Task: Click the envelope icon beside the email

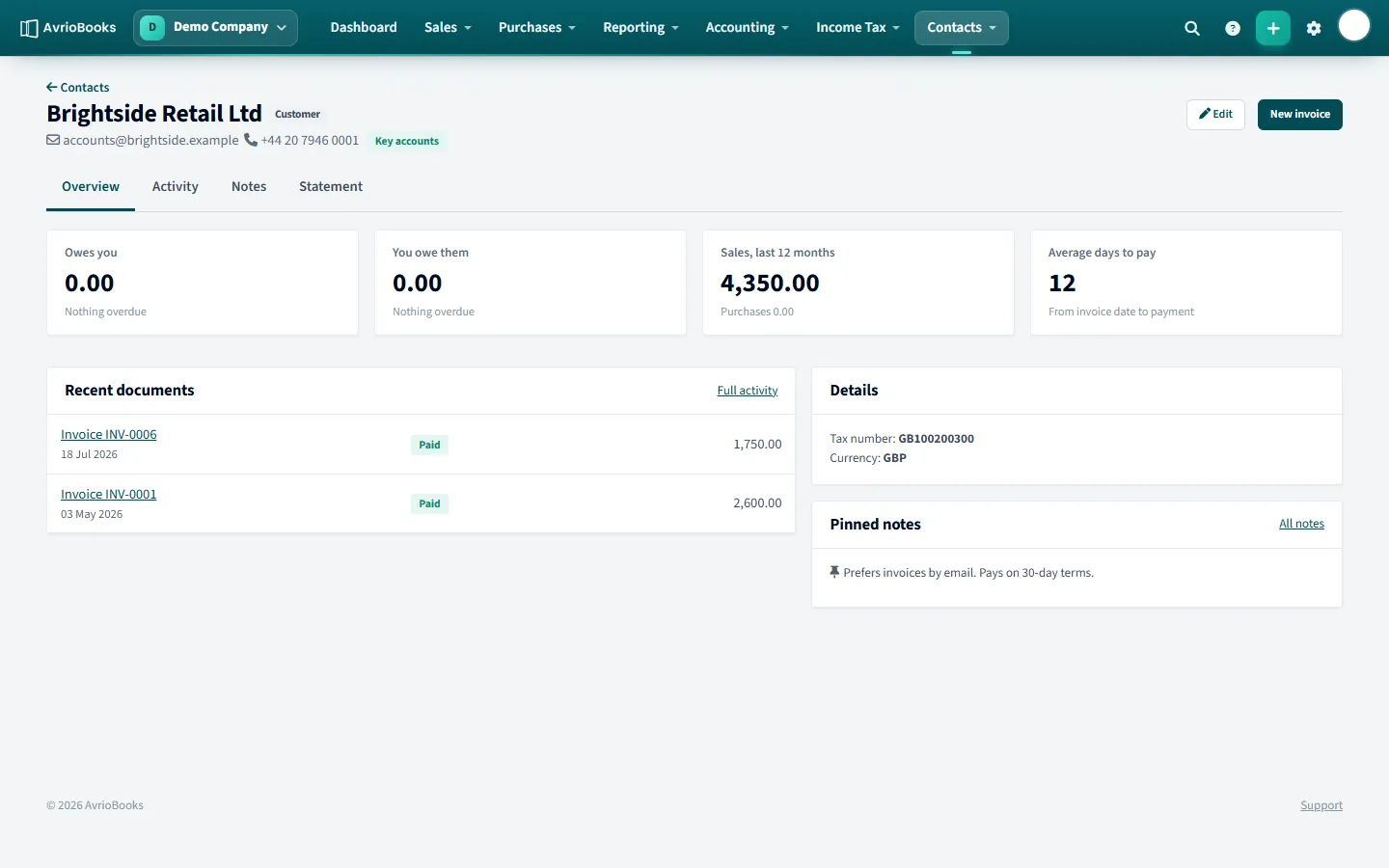Action: pyautogui.click(x=53, y=140)
